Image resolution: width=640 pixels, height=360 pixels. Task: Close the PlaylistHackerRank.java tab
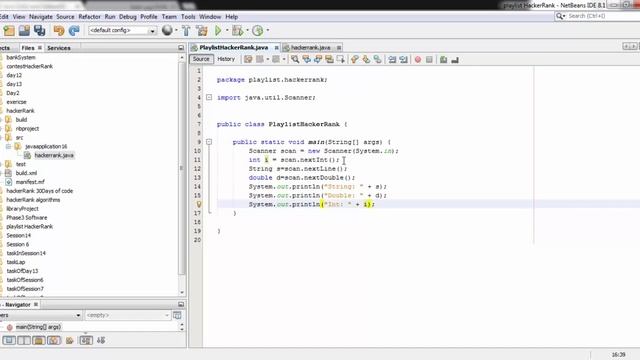[x=276, y=48]
